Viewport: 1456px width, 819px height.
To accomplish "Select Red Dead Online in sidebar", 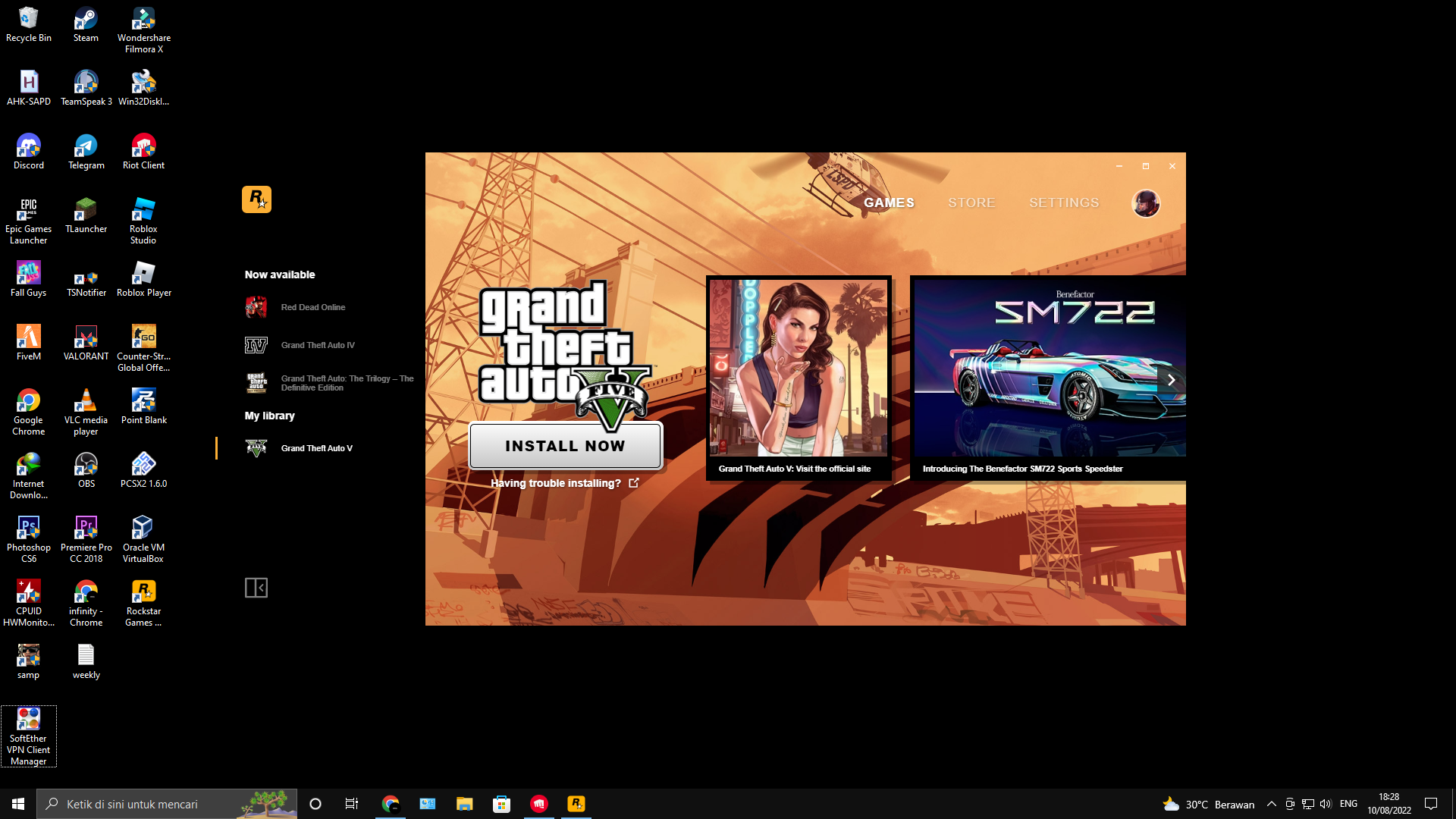I will tap(314, 307).
